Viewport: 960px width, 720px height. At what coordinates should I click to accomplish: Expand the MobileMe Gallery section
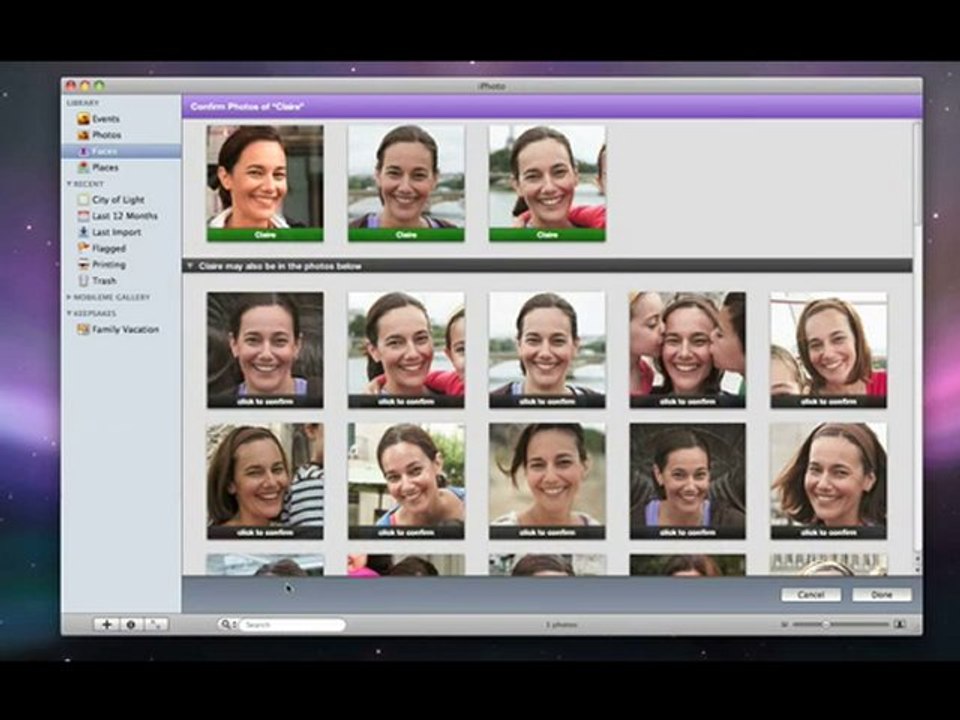tap(69, 297)
